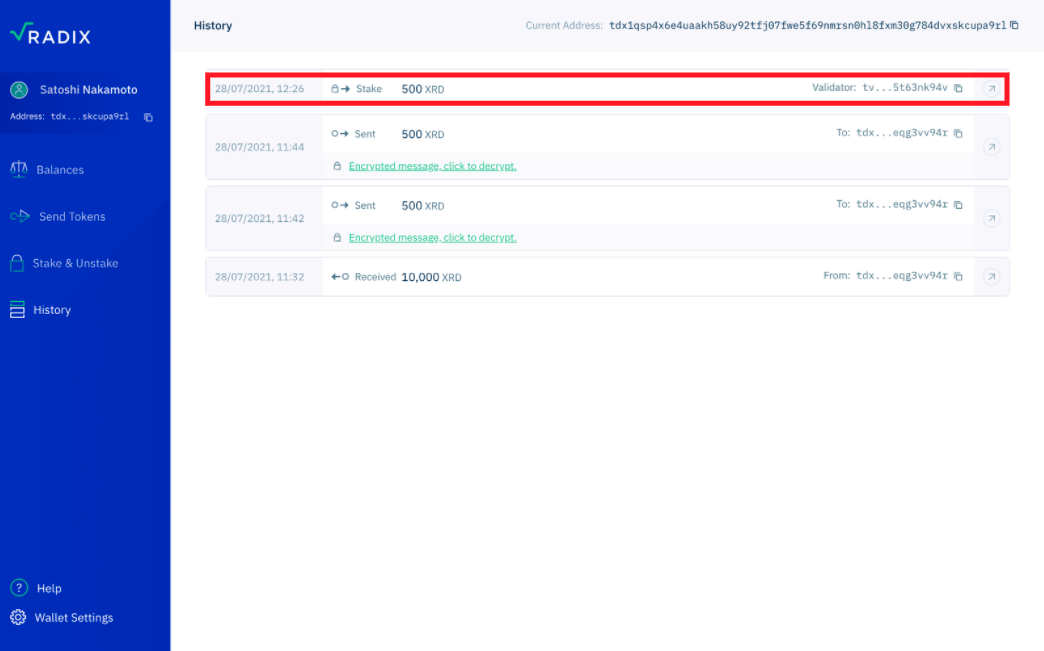Open the Send Tokens page
This screenshot has height=651, width=1044.
coord(72,216)
